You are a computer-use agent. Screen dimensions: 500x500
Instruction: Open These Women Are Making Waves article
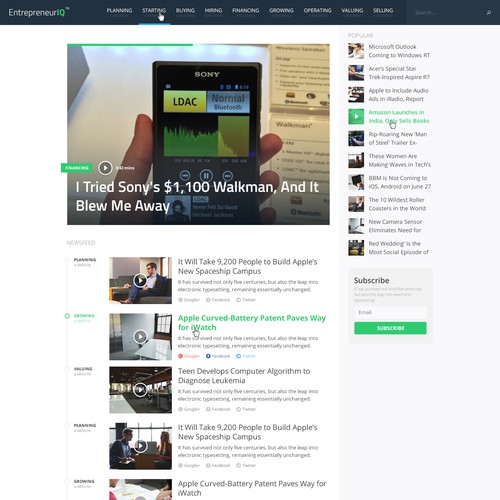click(x=400, y=160)
